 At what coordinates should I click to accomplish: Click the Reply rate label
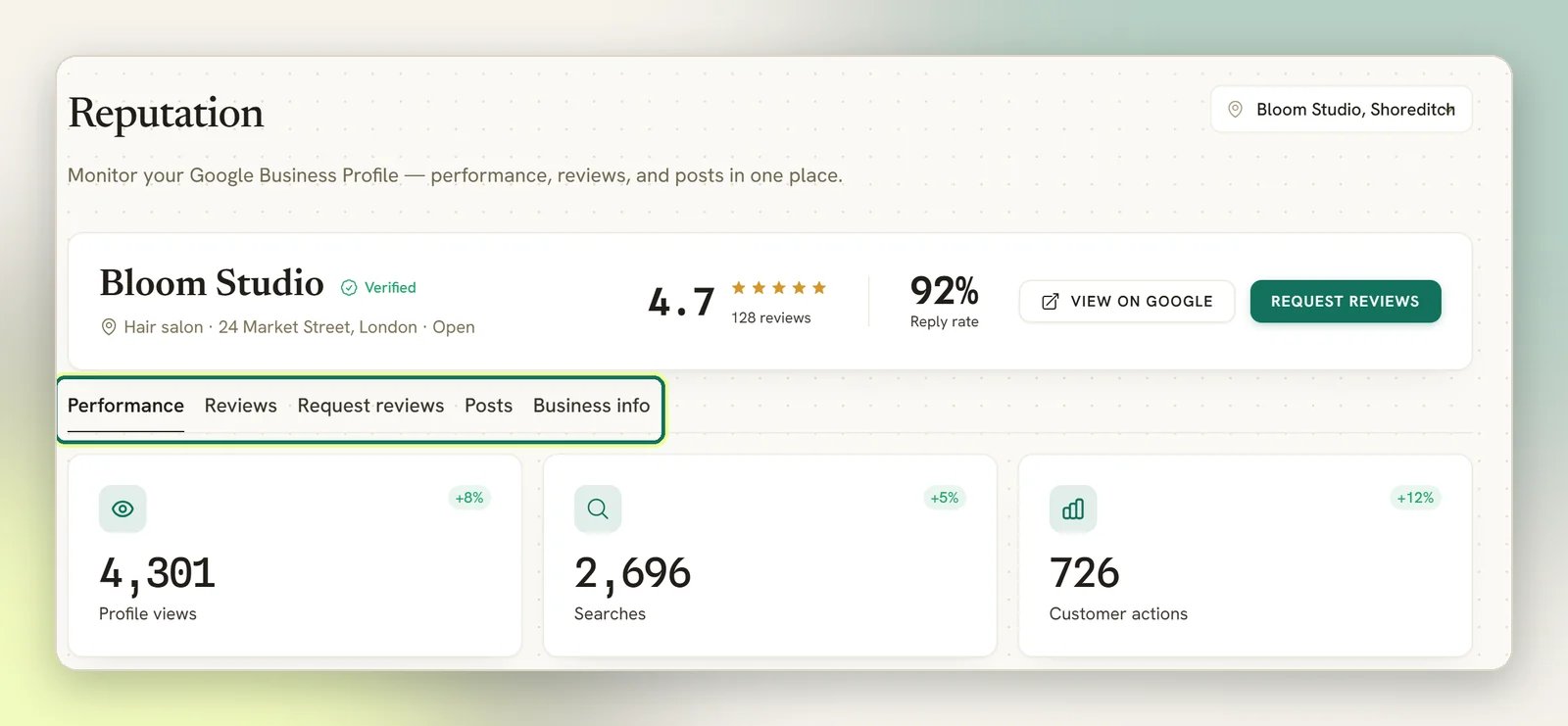pos(945,321)
